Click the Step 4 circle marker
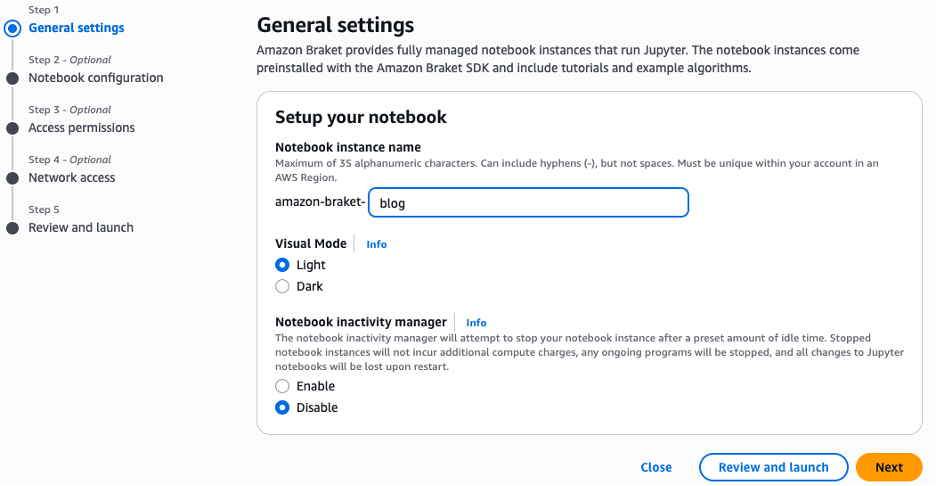The image size is (936, 486). [x=12, y=178]
